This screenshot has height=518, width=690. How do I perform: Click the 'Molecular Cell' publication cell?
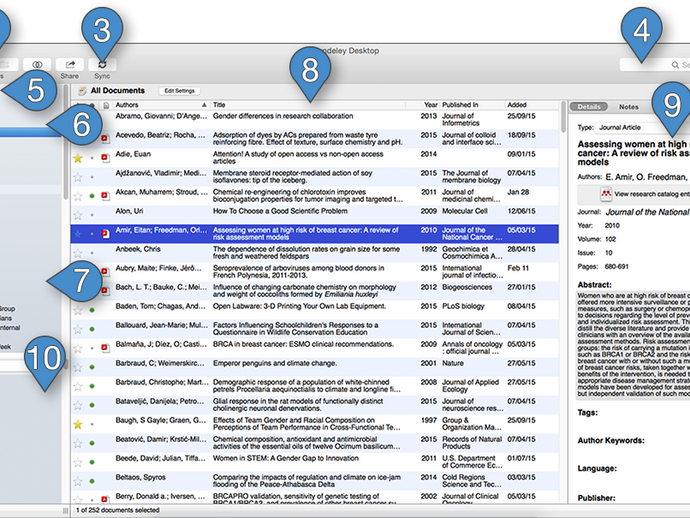(x=465, y=211)
